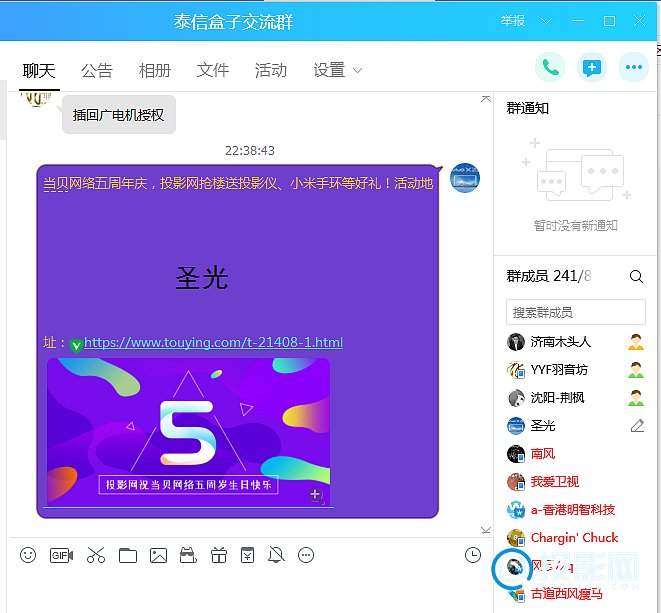Viewport: 661px width, 613px height.
Task: Open the 文件 tab
Action: 213,70
